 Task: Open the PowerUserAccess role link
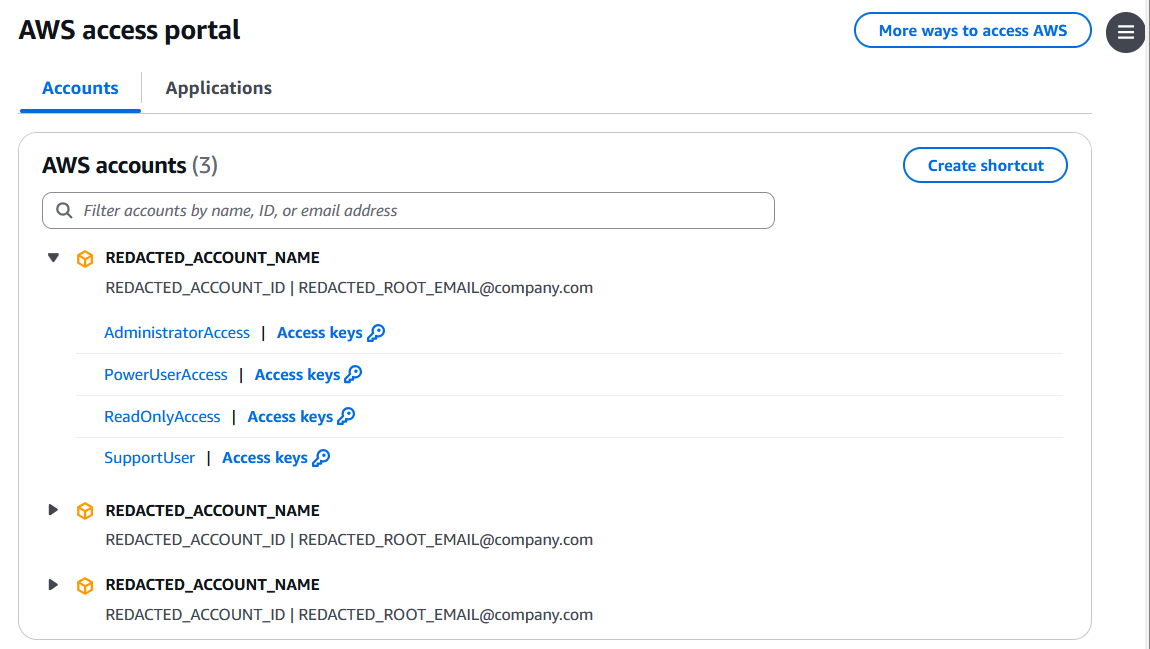(166, 375)
